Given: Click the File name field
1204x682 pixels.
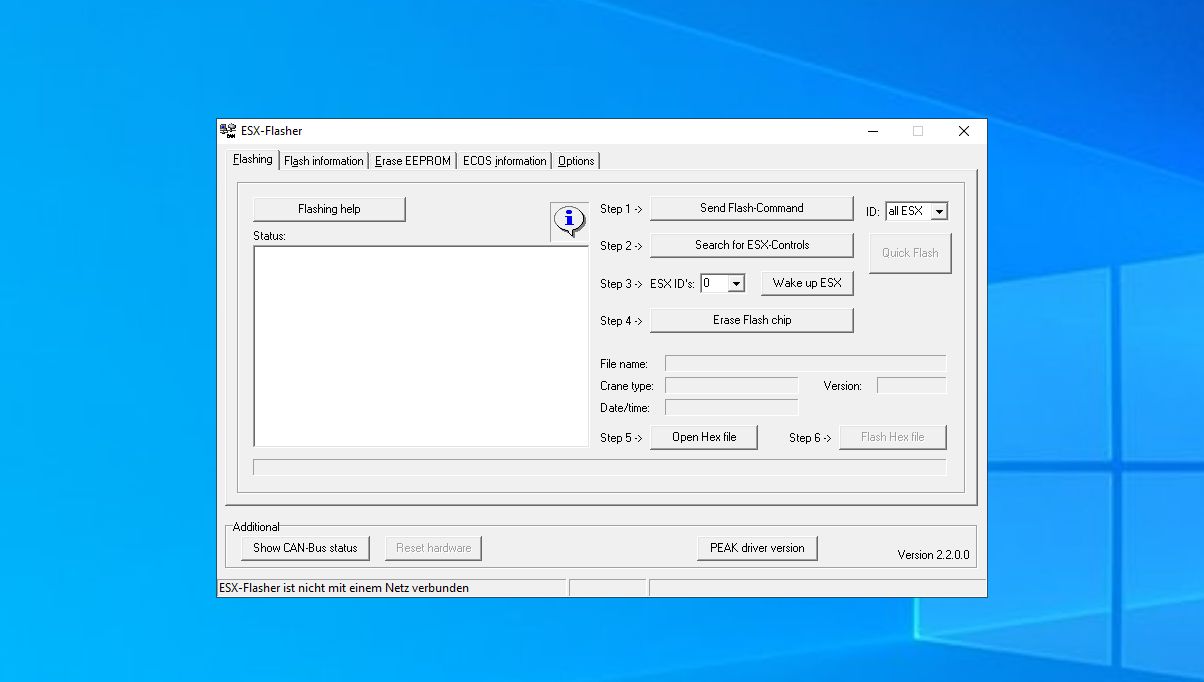Looking at the screenshot, I should (805, 364).
